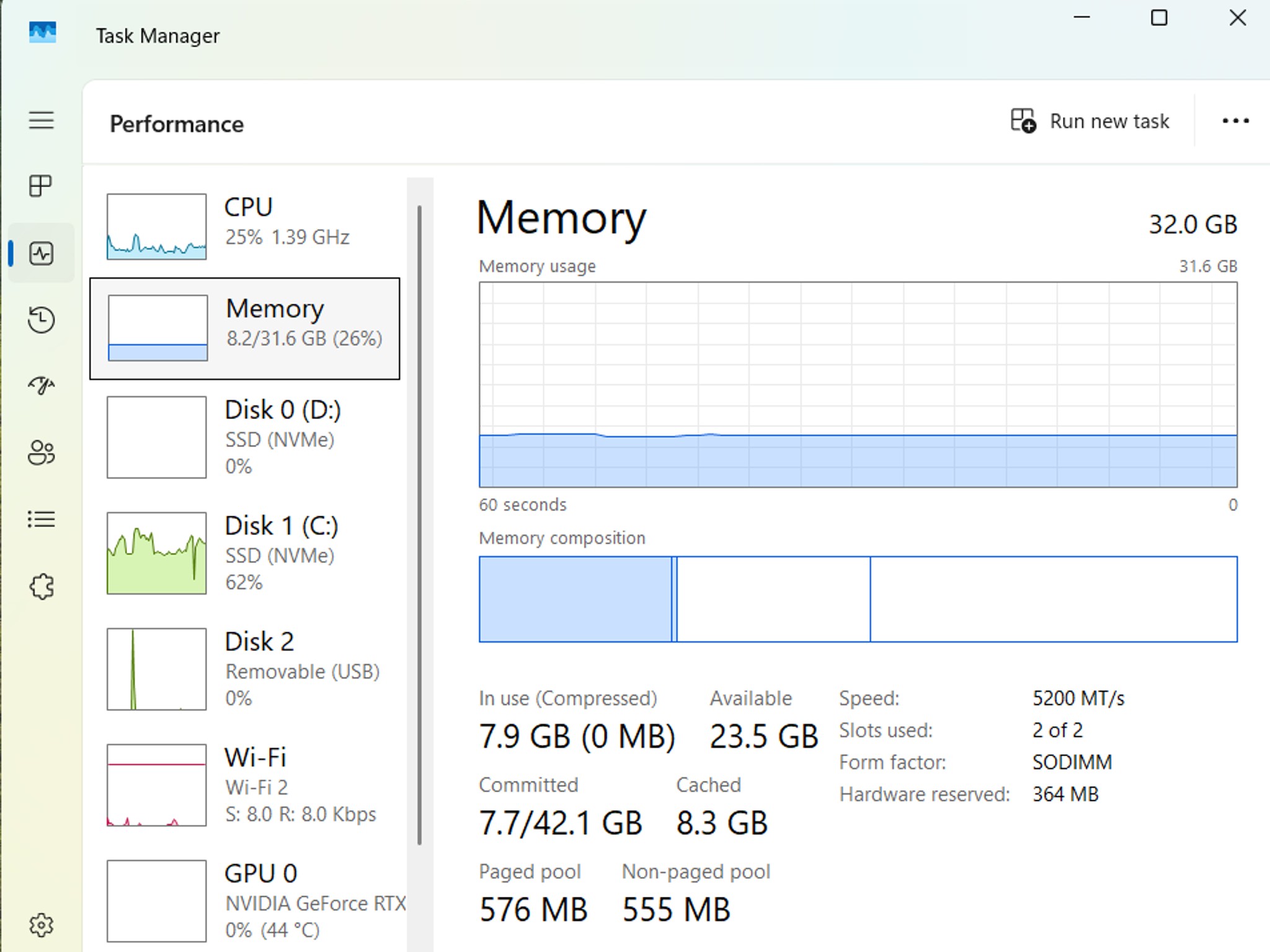Click the 31.6 GB graph maximum label
The image size is (1270, 952).
click(1208, 267)
